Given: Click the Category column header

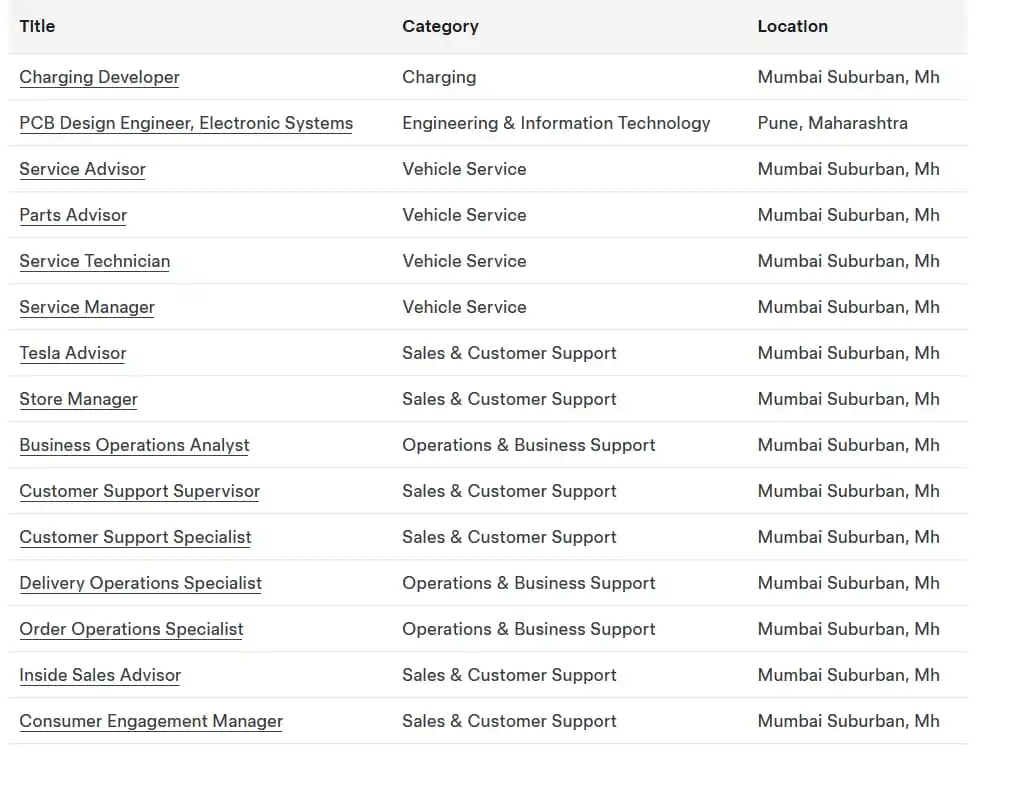Looking at the screenshot, I should click(440, 26).
